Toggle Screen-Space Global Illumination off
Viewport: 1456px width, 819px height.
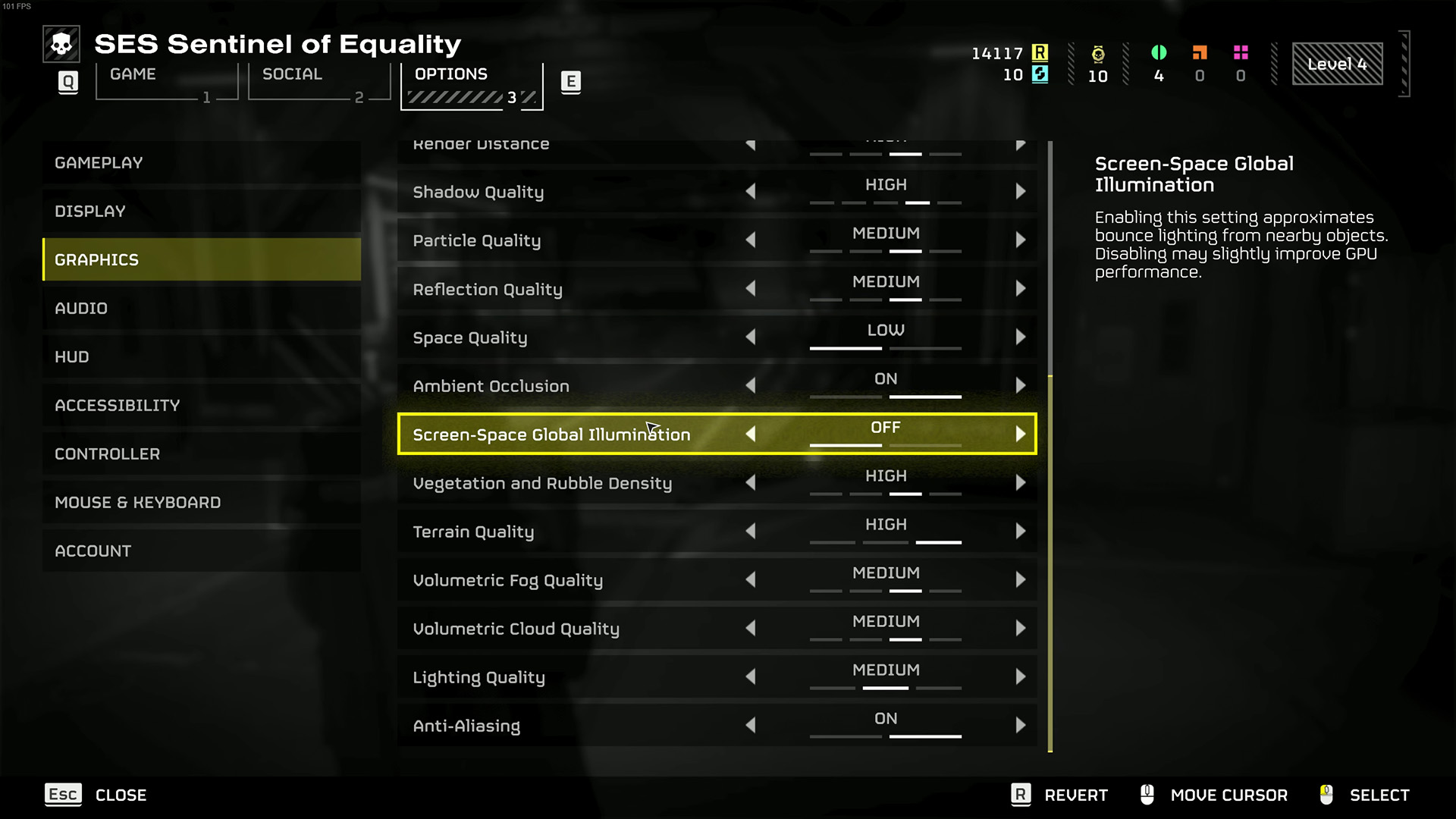tap(750, 434)
